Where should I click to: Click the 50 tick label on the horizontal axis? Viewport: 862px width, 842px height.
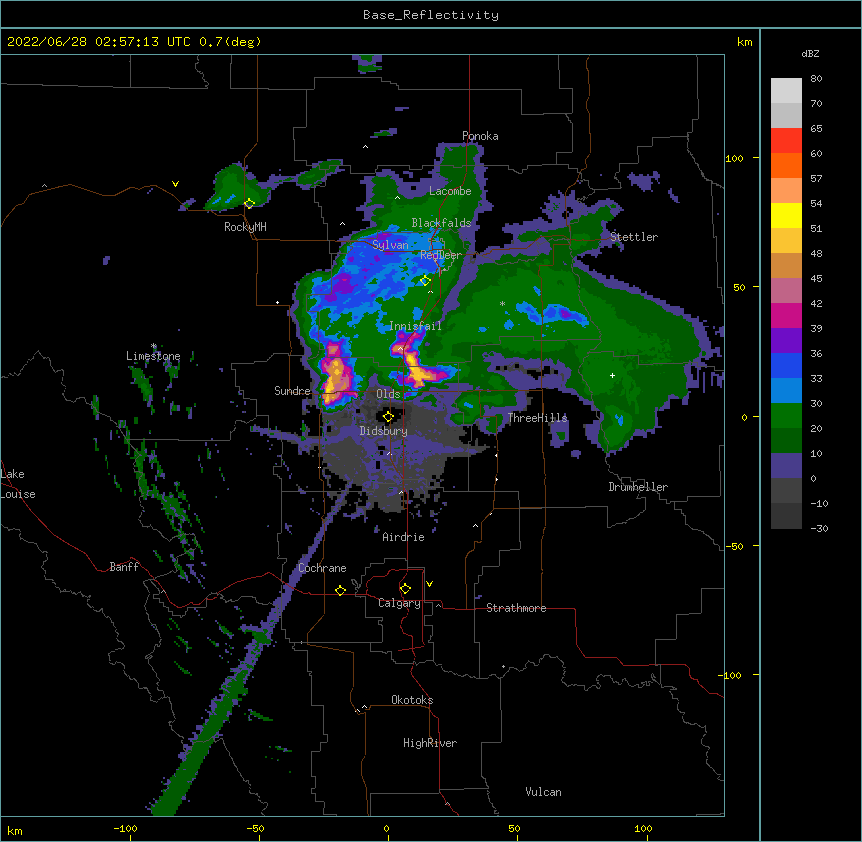coord(514,828)
